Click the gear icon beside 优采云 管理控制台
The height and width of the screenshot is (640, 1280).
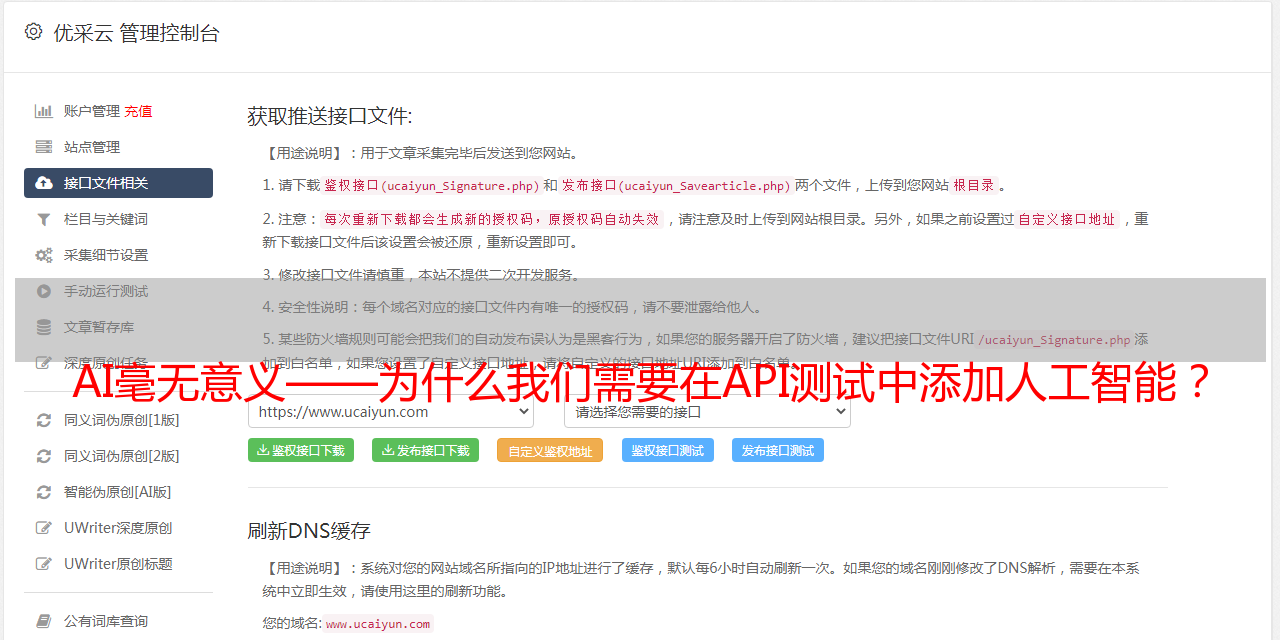tap(33, 32)
